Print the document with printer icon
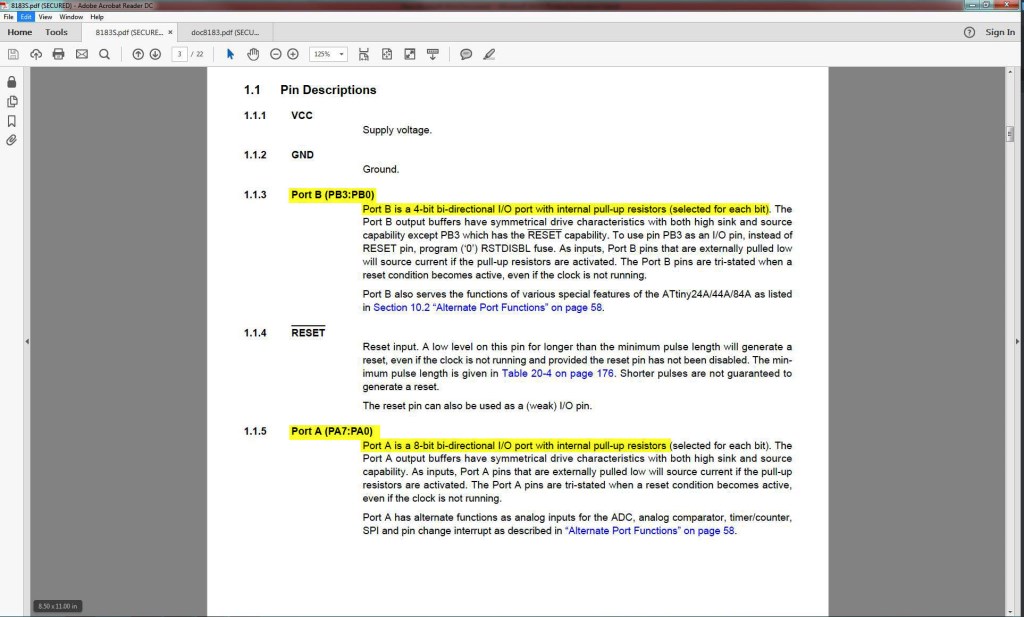This screenshot has height=617, width=1024. tap(59, 54)
